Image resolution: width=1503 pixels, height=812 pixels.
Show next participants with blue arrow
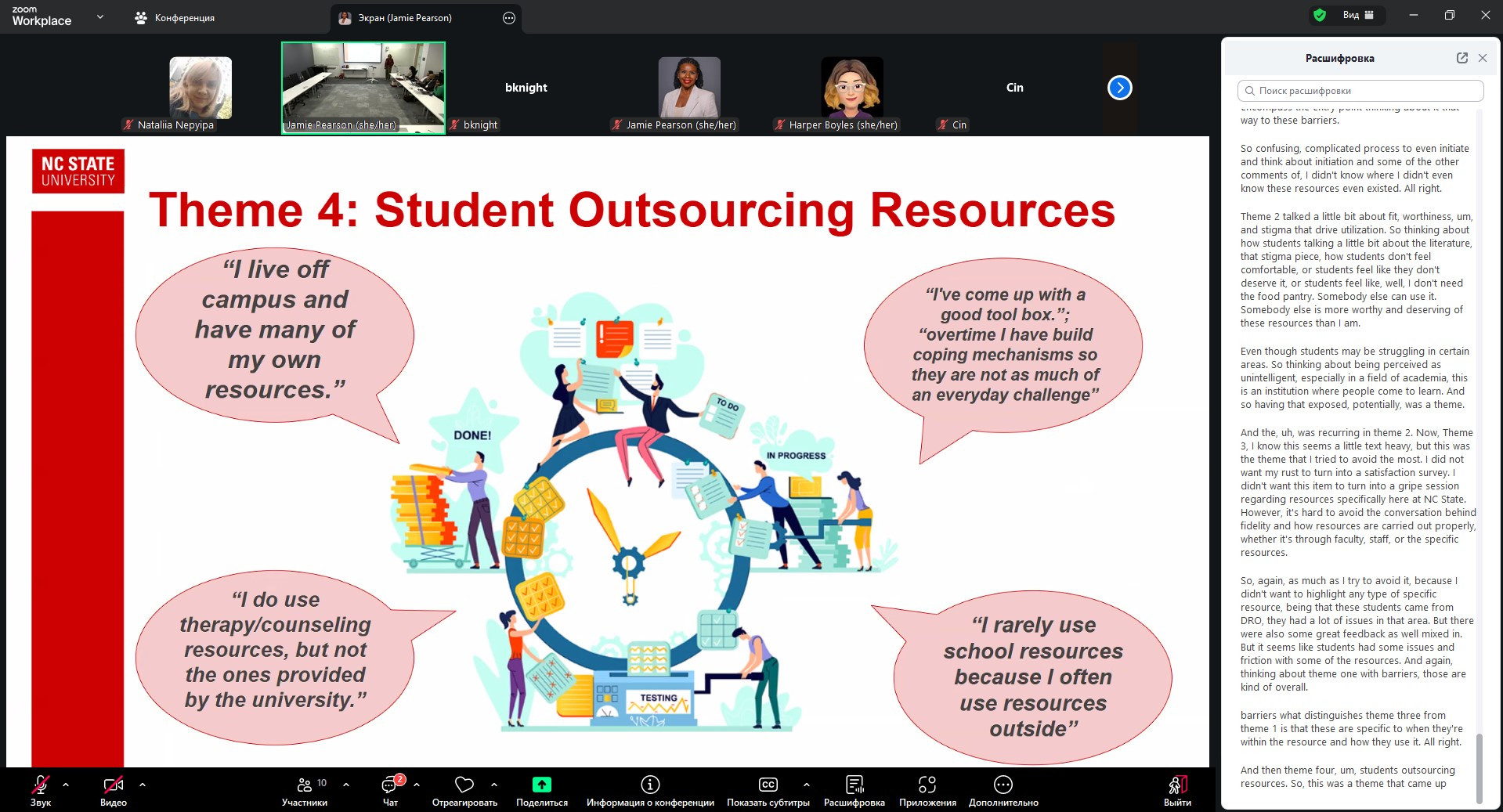click(1119, 88)
